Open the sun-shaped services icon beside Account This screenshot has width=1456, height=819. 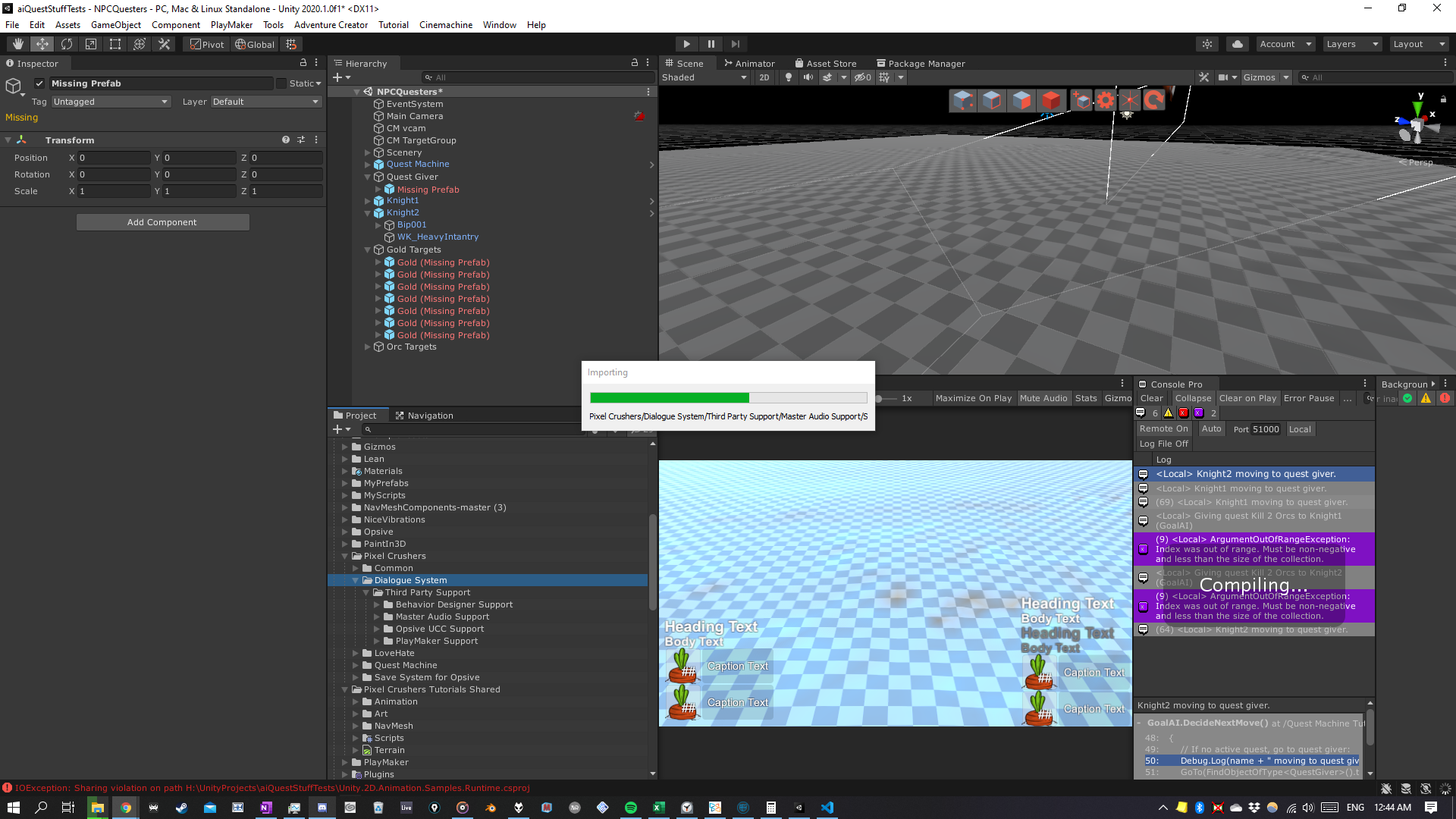click(x=1207, y=44)
